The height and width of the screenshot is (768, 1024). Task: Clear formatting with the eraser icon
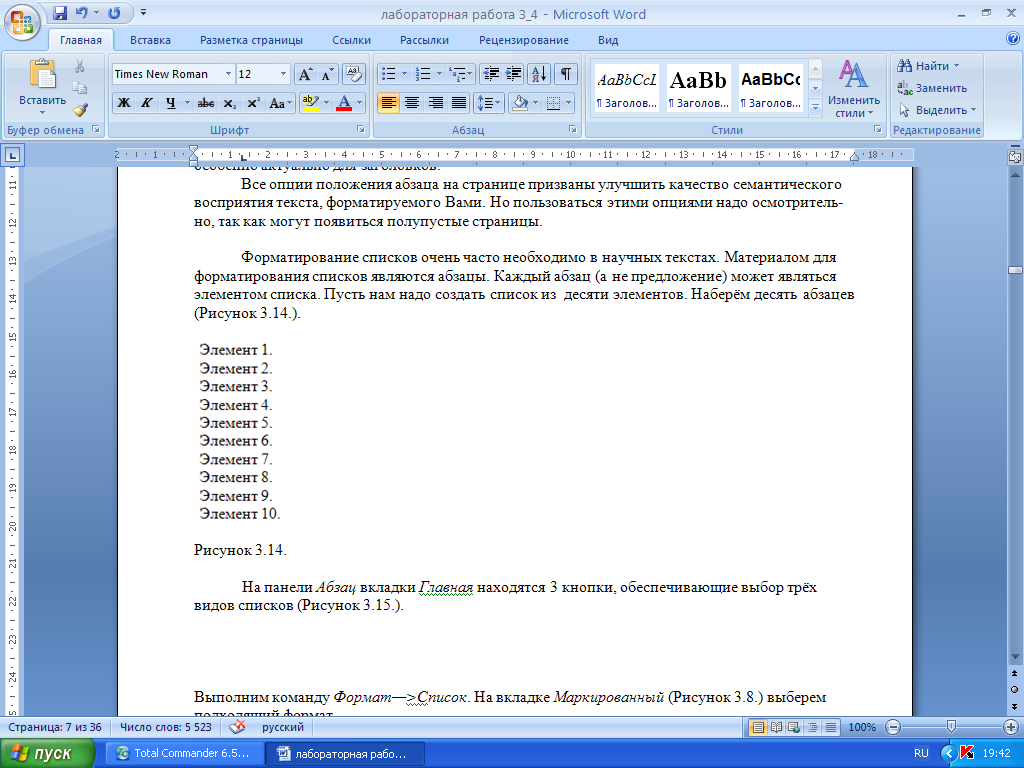pos(353,74)
